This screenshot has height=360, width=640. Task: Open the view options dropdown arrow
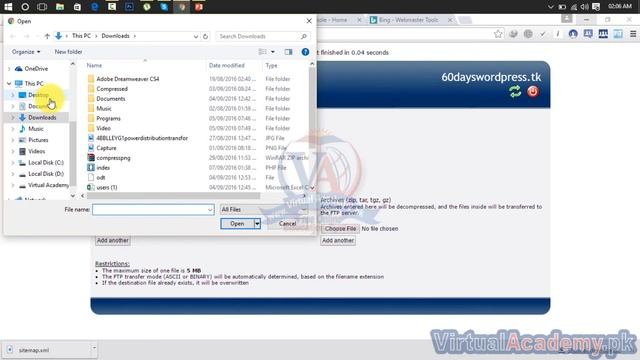[x=273, y=52]
